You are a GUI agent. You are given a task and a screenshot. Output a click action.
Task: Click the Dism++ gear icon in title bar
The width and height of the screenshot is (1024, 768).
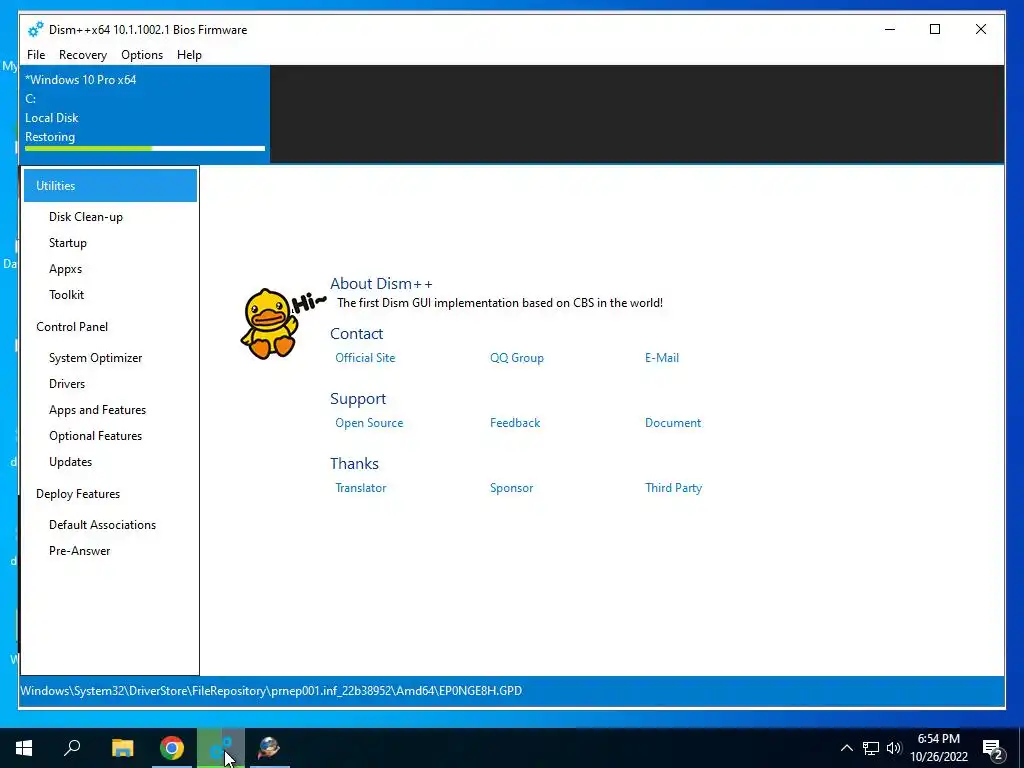(35, 29)
